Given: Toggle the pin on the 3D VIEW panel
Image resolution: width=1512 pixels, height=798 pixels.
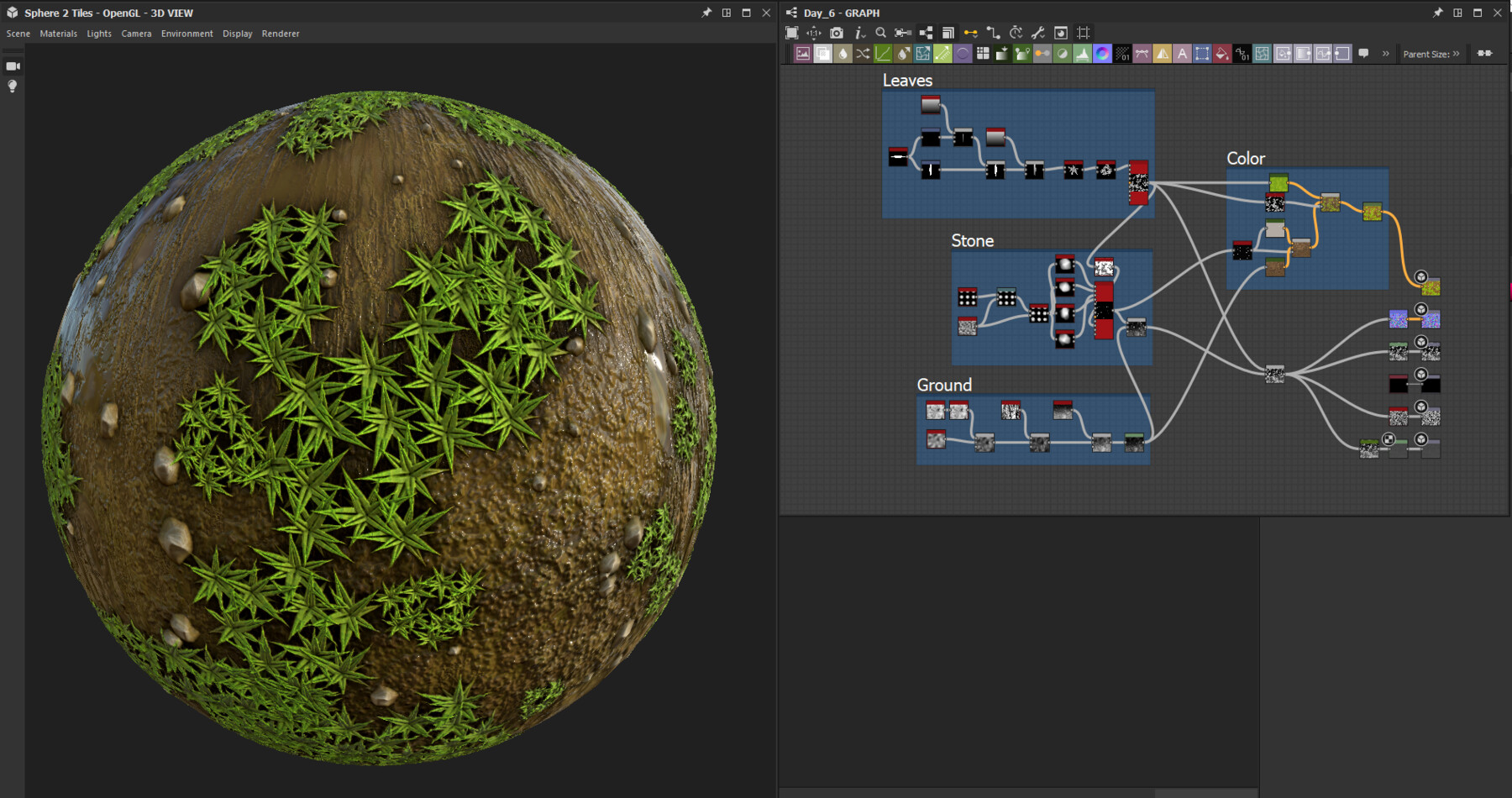Looking at the screenshot, I should pos(706,13).
